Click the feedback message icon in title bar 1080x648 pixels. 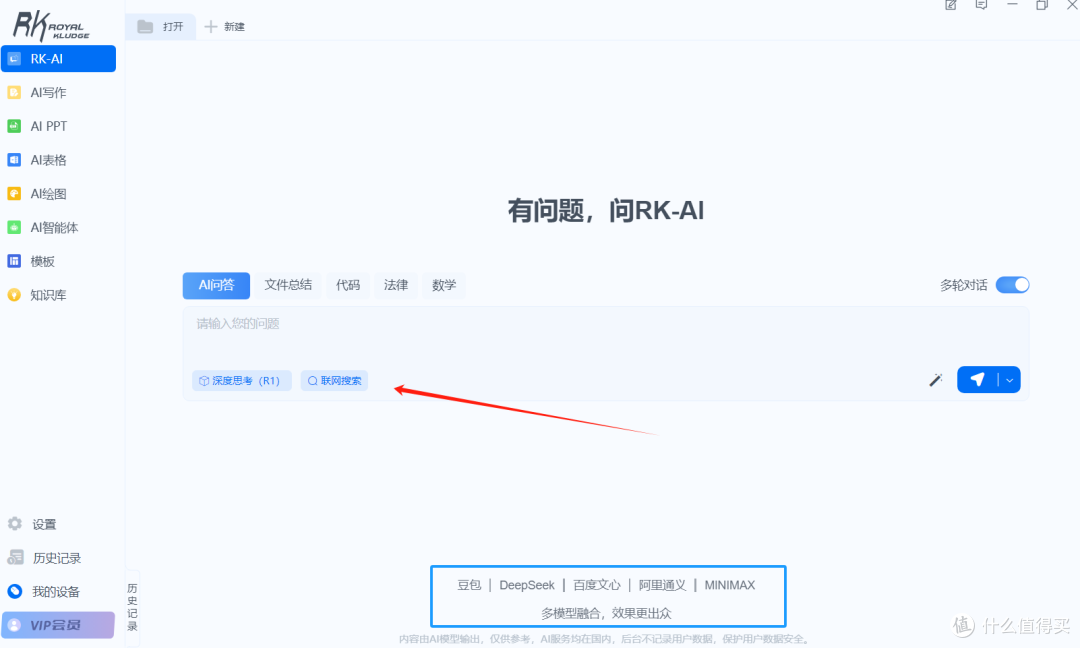982,6
